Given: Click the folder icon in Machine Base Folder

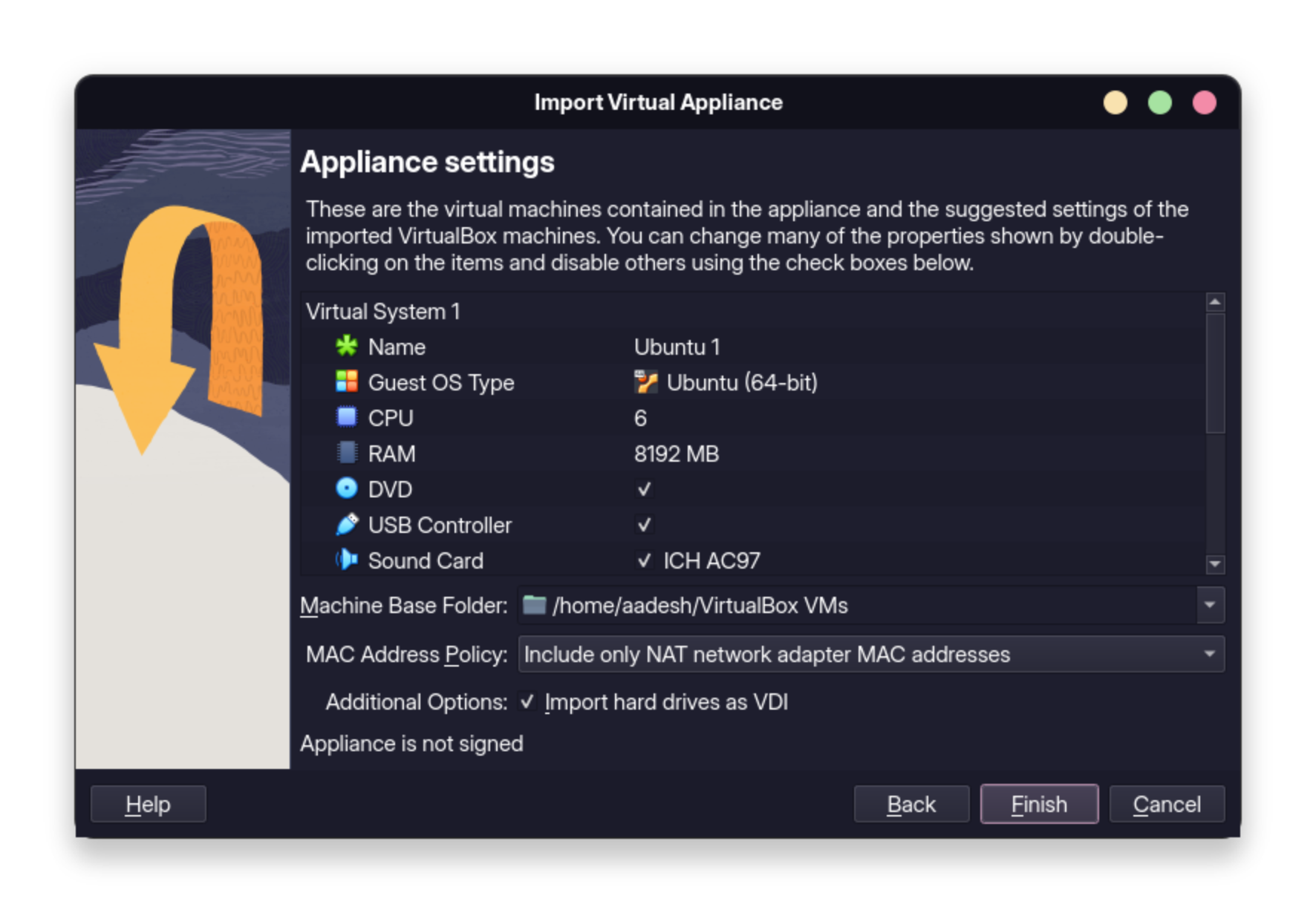Looking at the screenshot, I should pyautogui.click(x=533, y=605).
